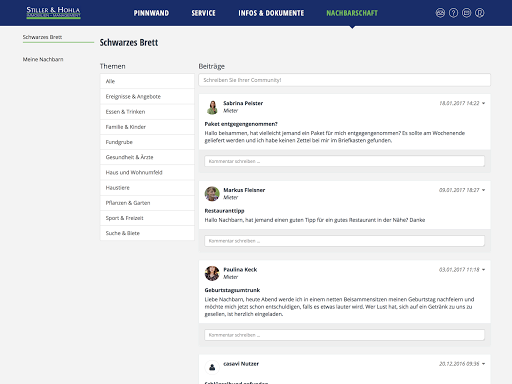Select the Haustiere topic
The height and width of the screenshot is (384, 512).
147,188
